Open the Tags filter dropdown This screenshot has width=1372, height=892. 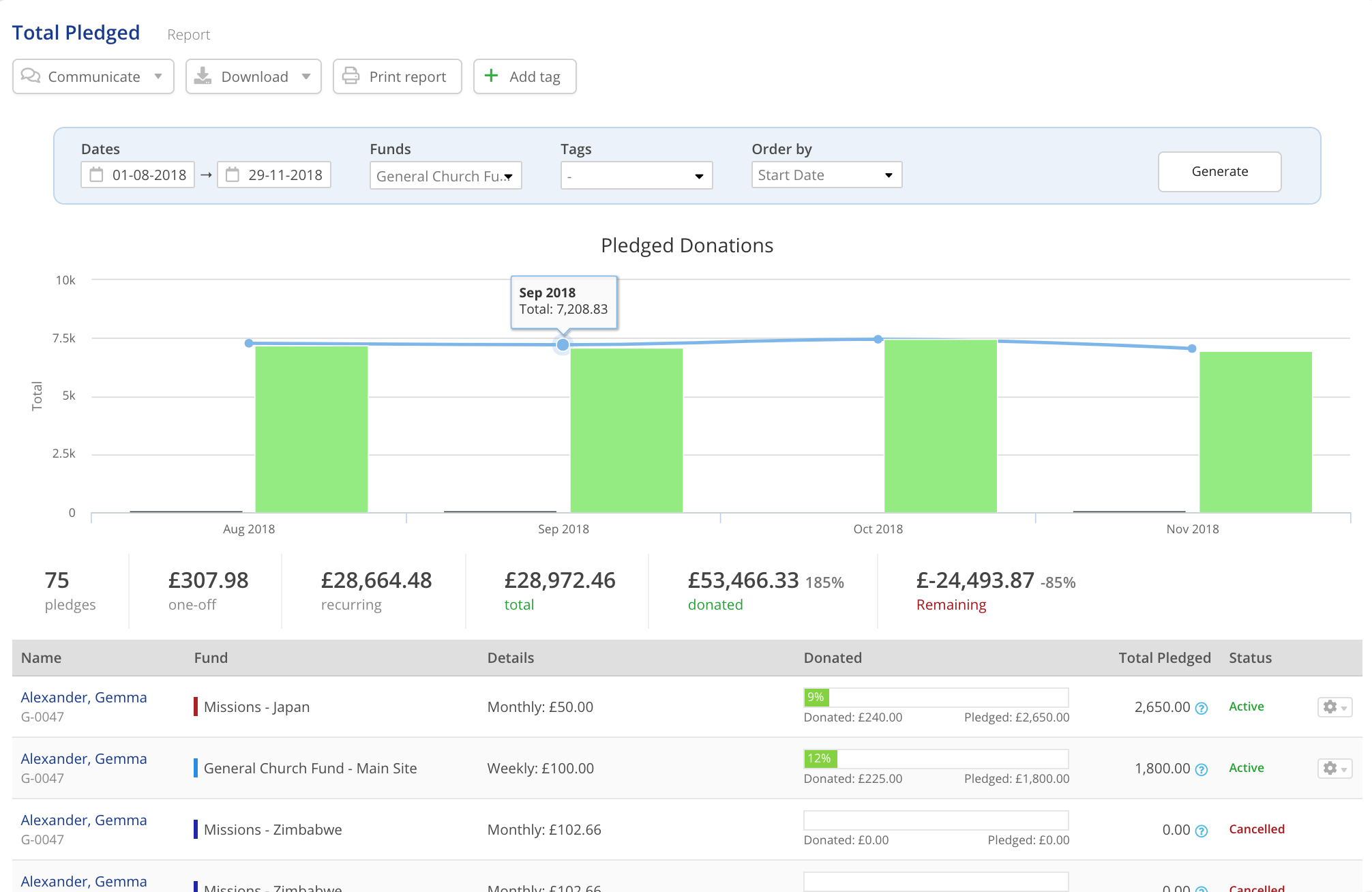click(x=636, y=175)
